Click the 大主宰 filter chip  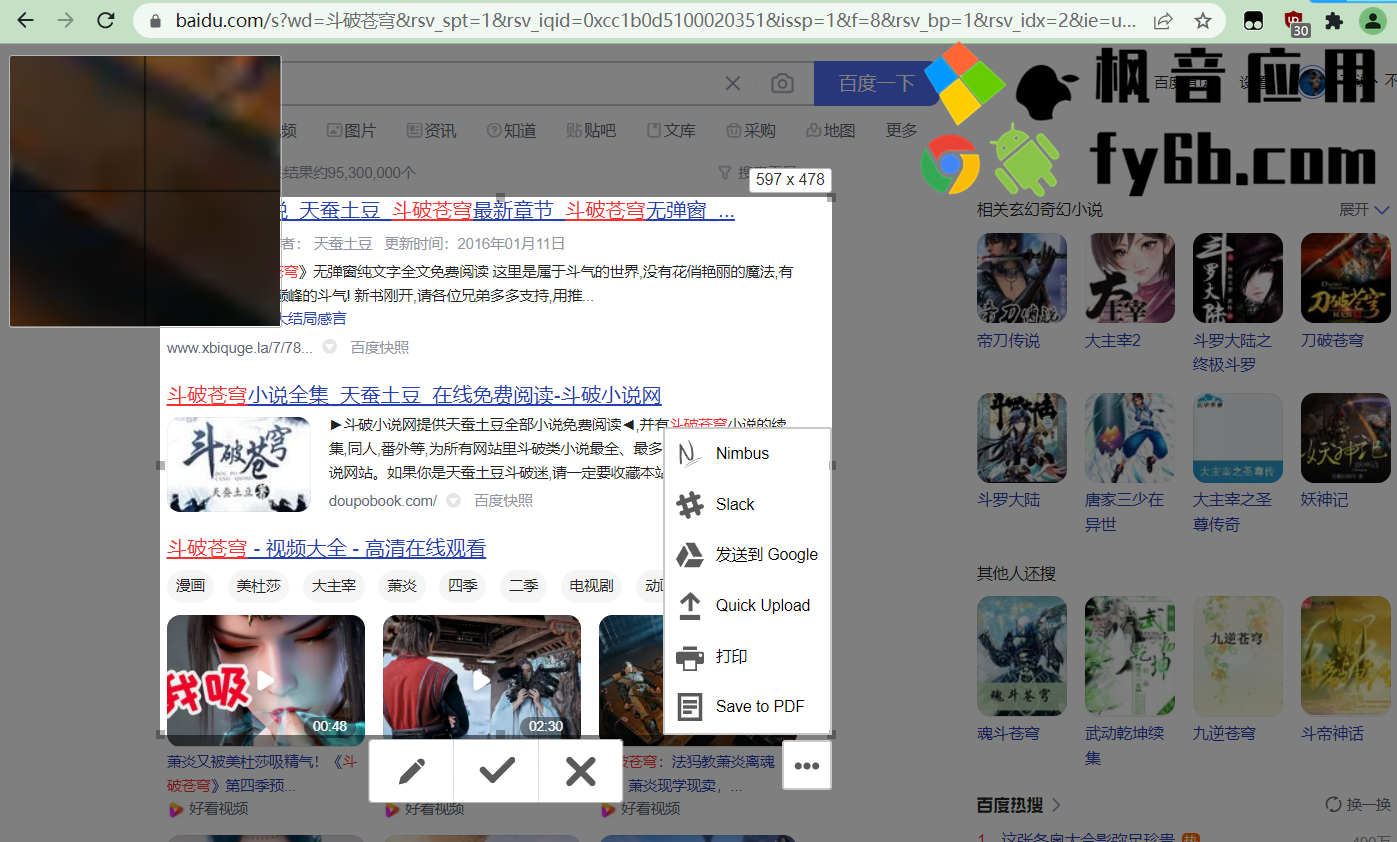(x=334, y=585)
